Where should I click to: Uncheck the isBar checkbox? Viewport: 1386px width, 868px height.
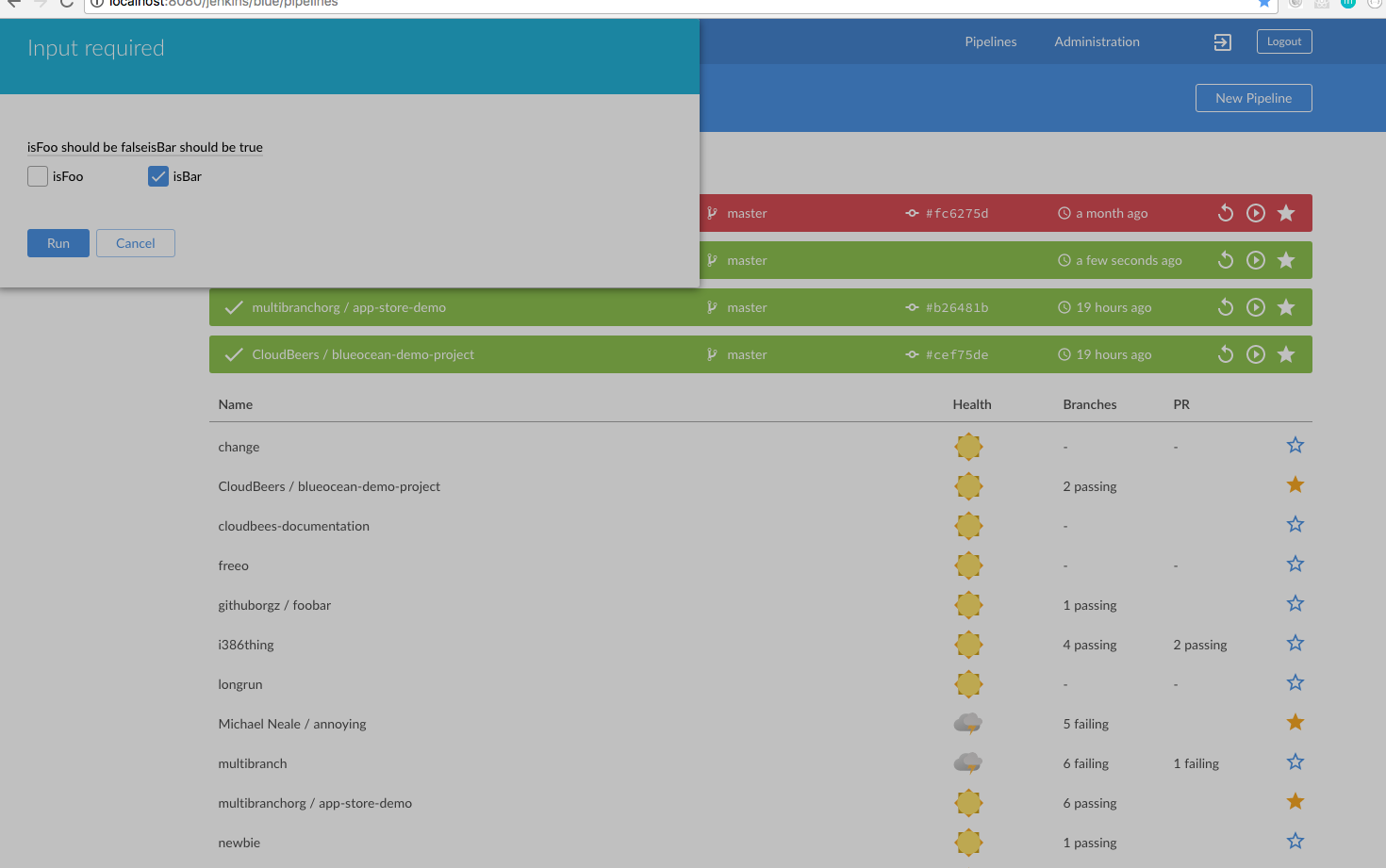coord(158,176)
